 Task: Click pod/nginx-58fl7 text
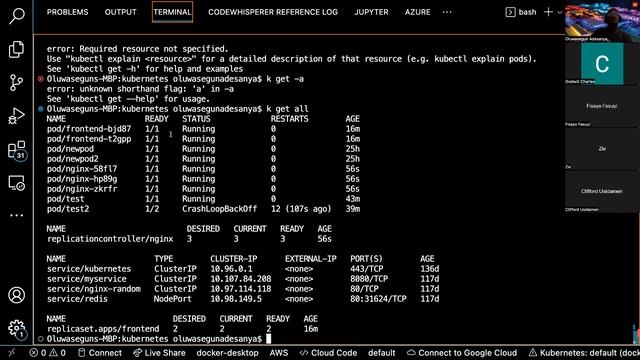tap(82, 169)
